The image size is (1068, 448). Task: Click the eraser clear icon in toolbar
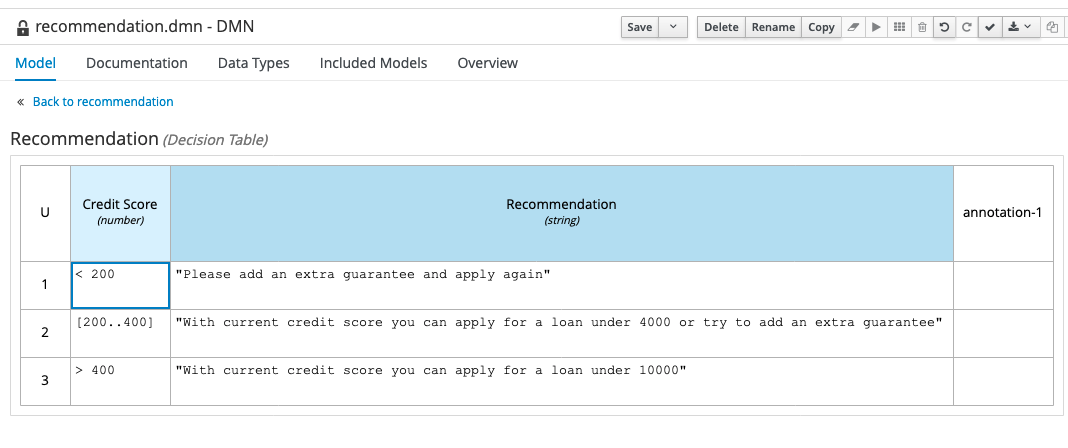(x=853, y=27)
